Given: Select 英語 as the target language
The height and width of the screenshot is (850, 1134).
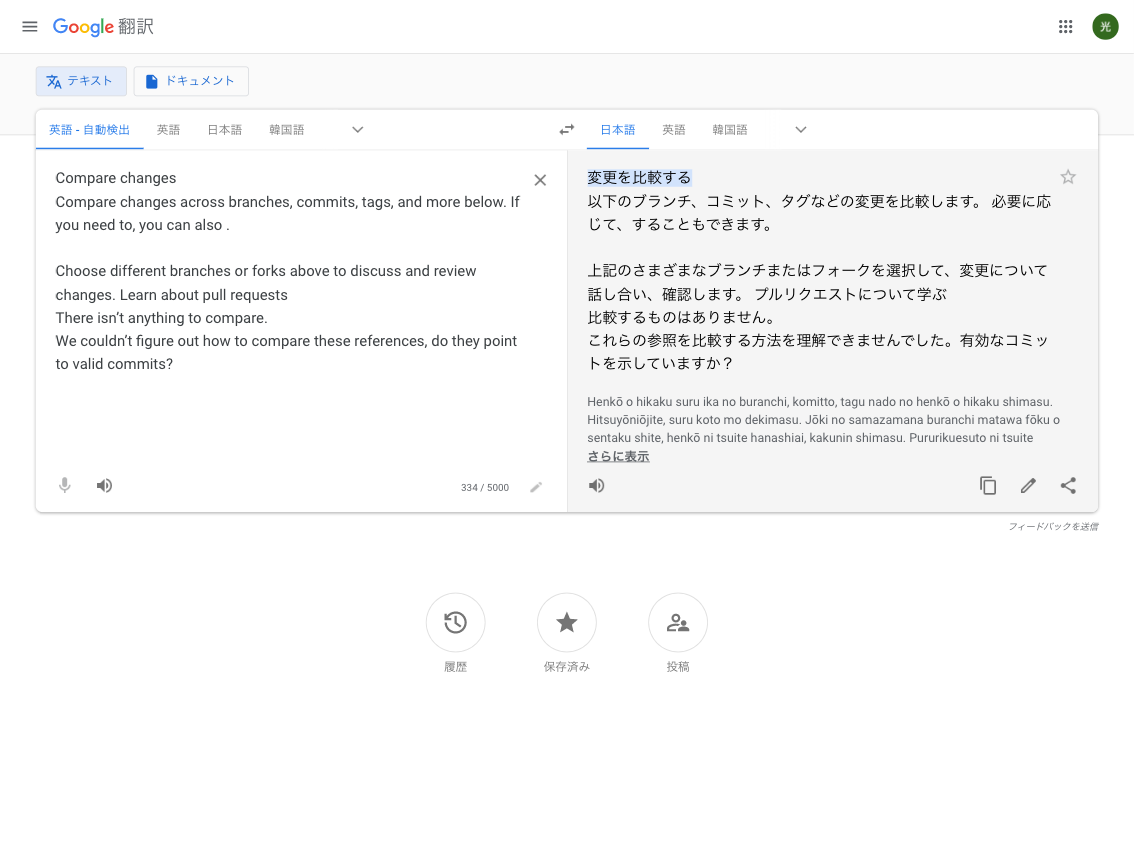Looking at the screenshot, I should click(674, 129).
